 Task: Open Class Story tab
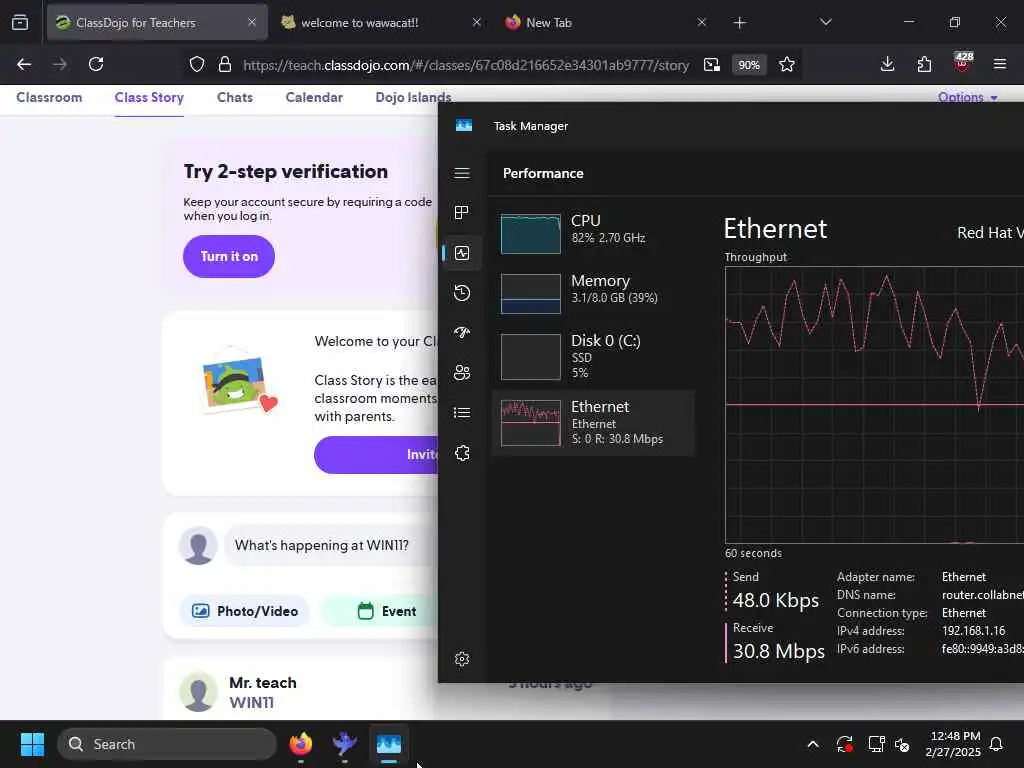click(149, 97)
